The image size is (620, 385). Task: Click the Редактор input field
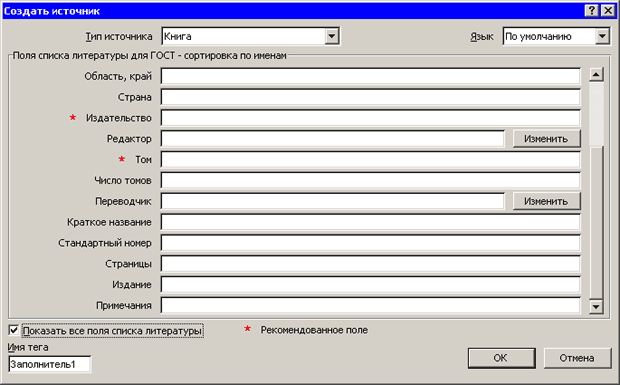[x=333, y=139]
